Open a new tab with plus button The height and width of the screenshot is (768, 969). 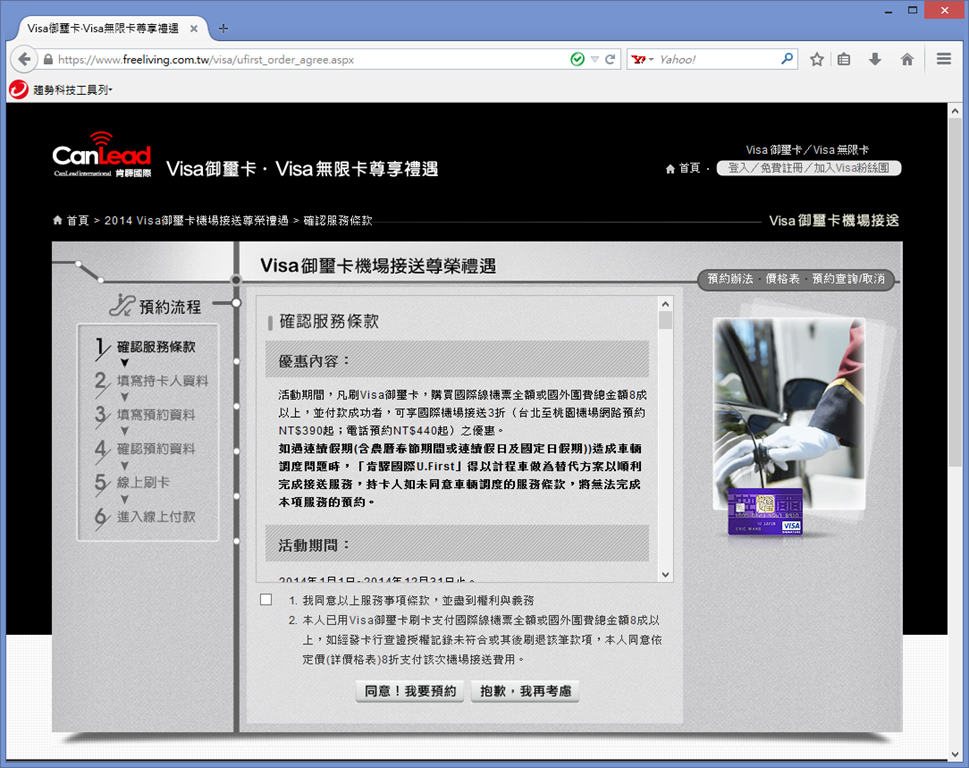(x=223, y=28)
